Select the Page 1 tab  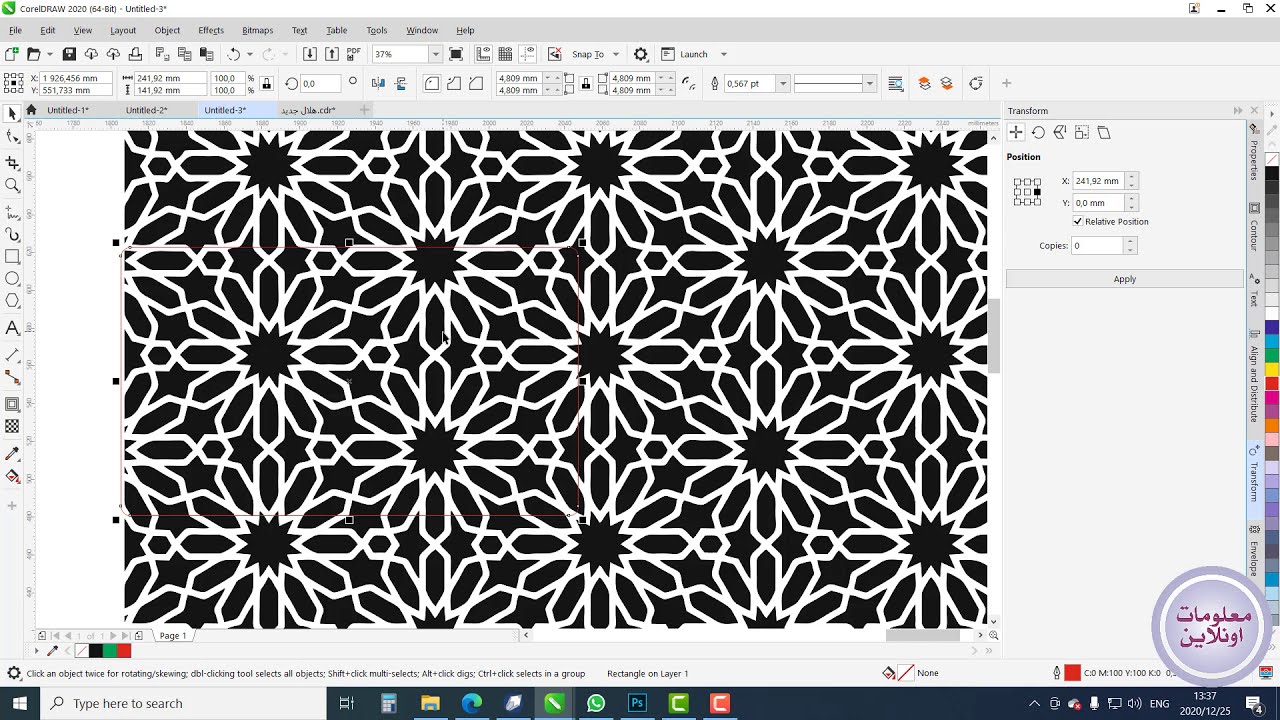172,635
